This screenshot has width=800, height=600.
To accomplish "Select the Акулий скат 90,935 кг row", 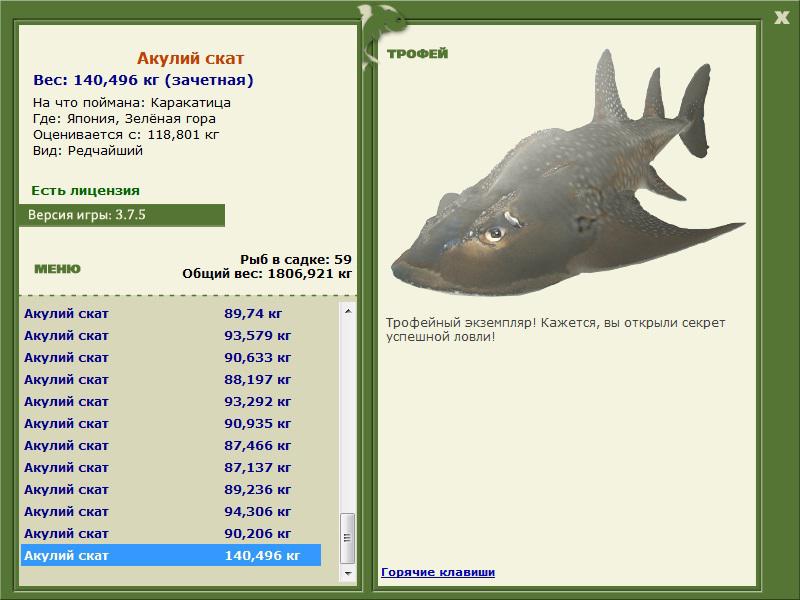I will point(171,423).
